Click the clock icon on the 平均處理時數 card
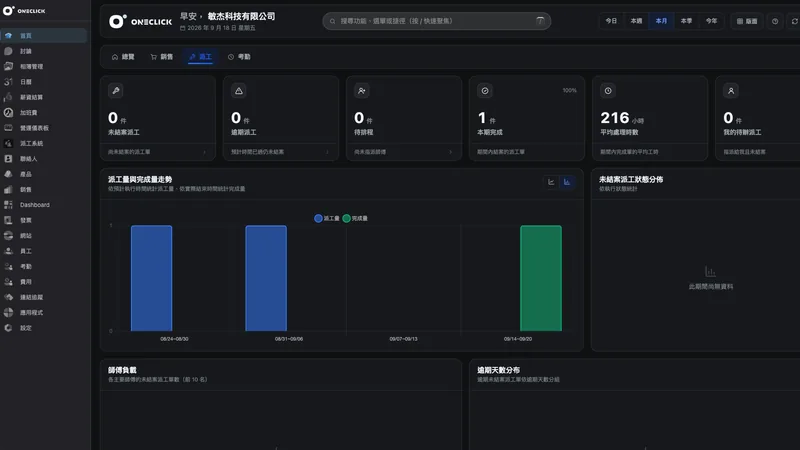Viewport: 800px width, 450px height. [608, 91]
